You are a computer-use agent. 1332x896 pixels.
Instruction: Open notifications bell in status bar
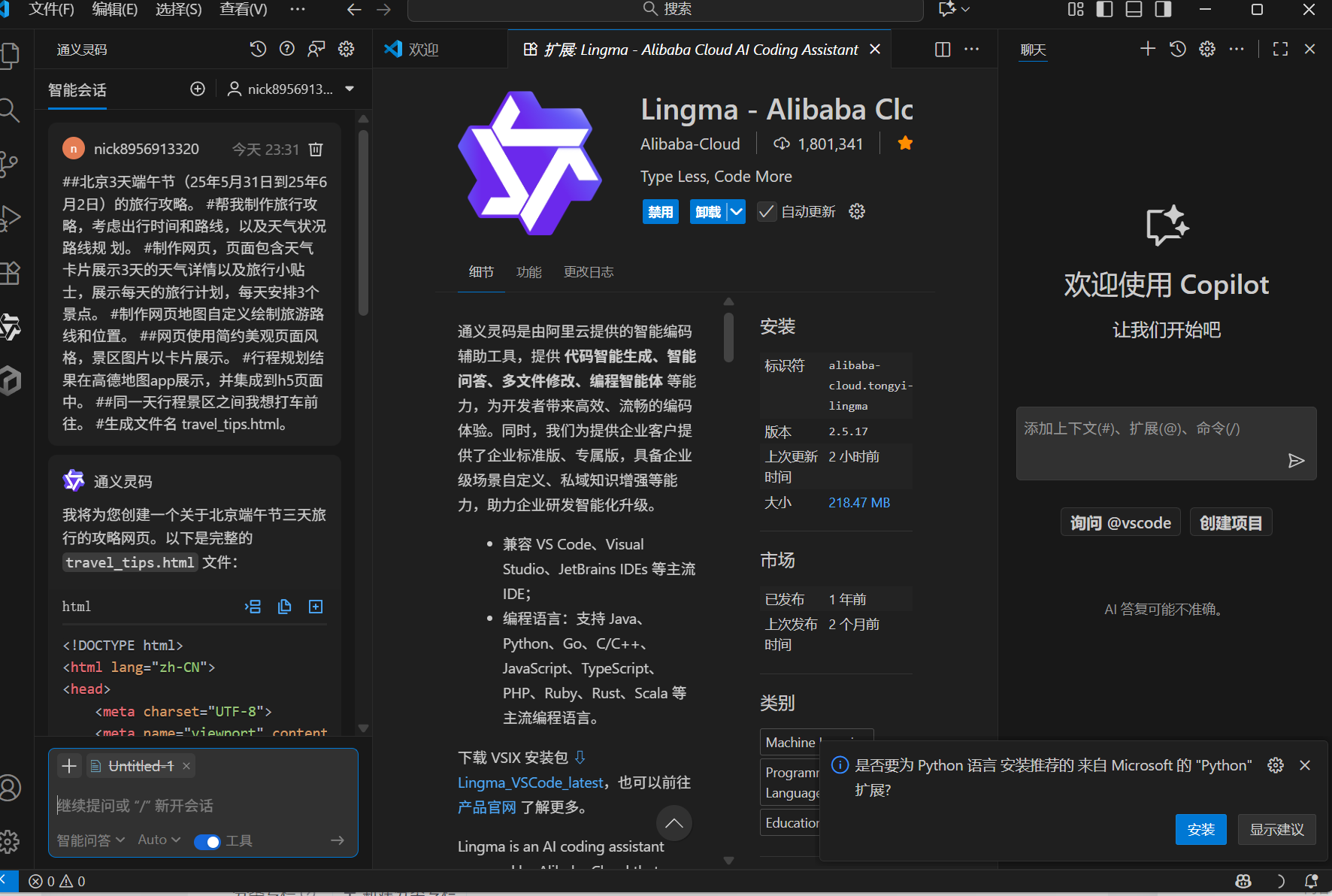coord(1312,881)
